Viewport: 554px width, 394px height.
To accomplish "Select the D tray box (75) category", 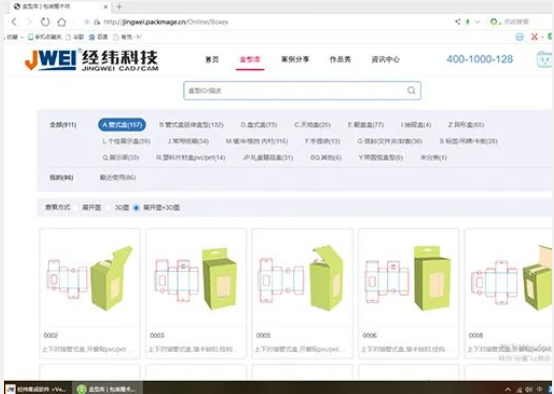I will (259, 125).
